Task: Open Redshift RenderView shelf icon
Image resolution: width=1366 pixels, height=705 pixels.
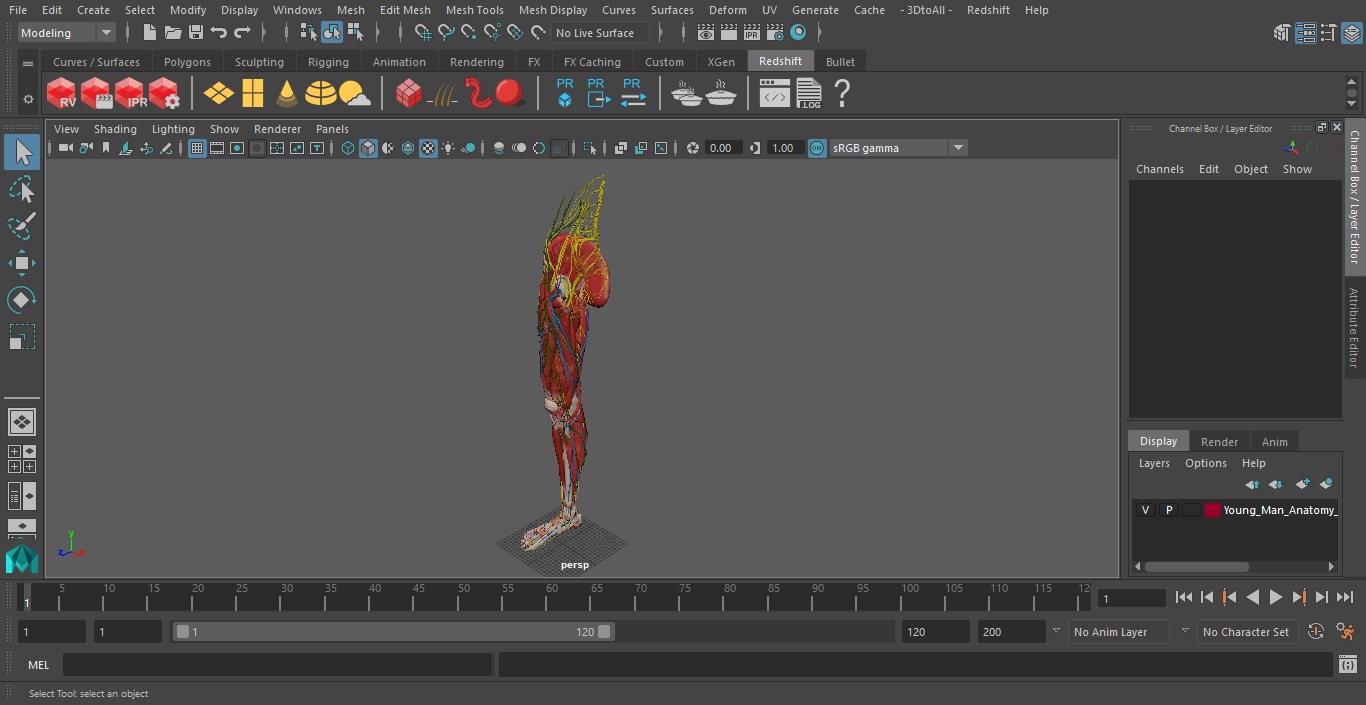Action: (62, 94)
